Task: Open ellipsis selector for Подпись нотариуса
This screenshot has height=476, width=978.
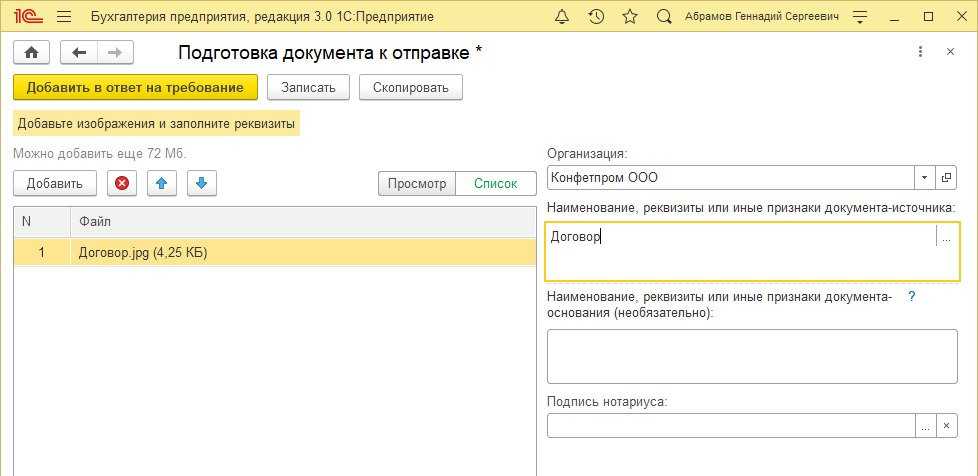Action: 926,426
